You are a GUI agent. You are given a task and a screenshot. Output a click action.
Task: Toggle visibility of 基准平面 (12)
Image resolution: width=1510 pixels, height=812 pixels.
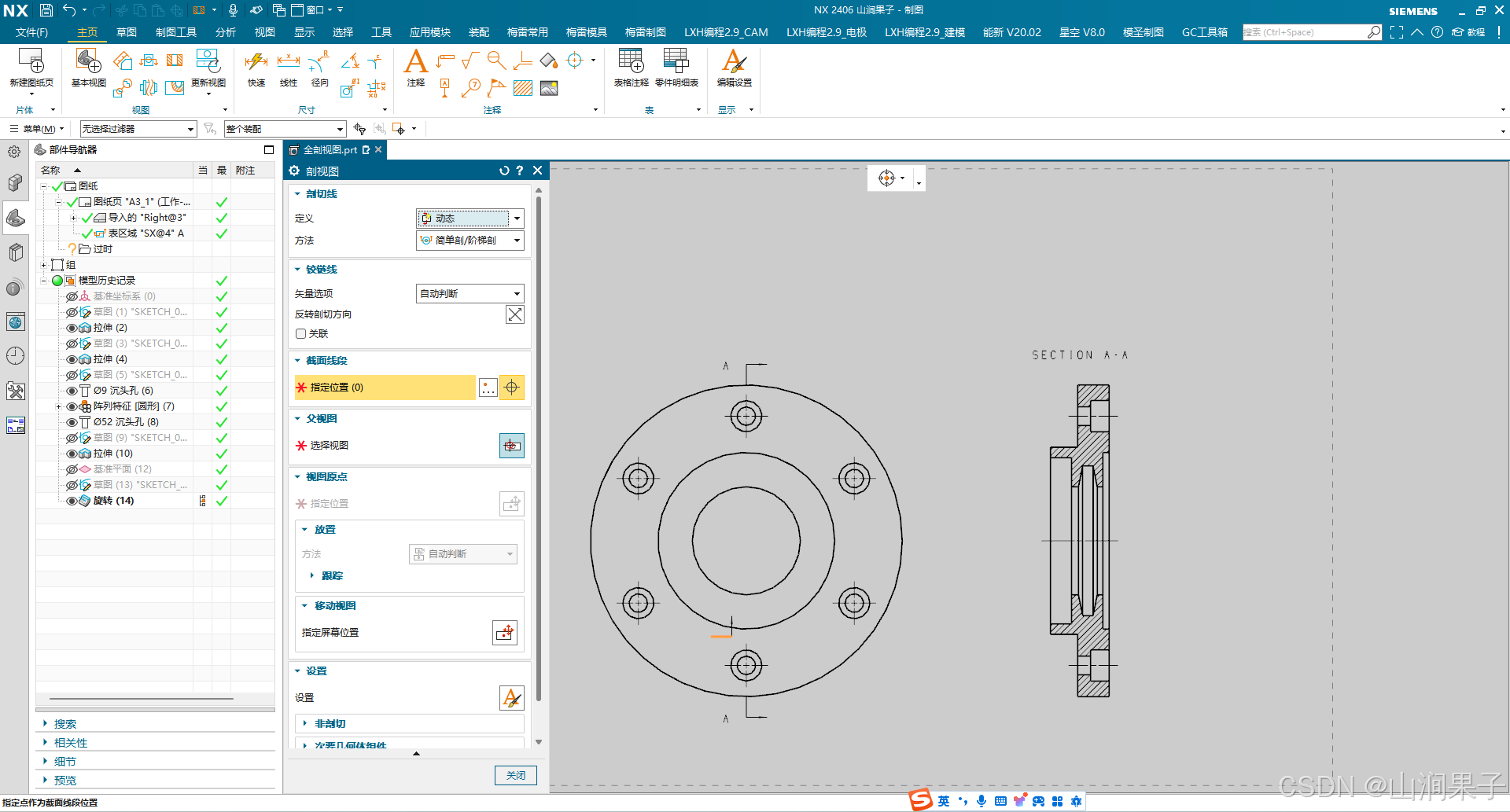pyautogui.click(x=72, y=469)
